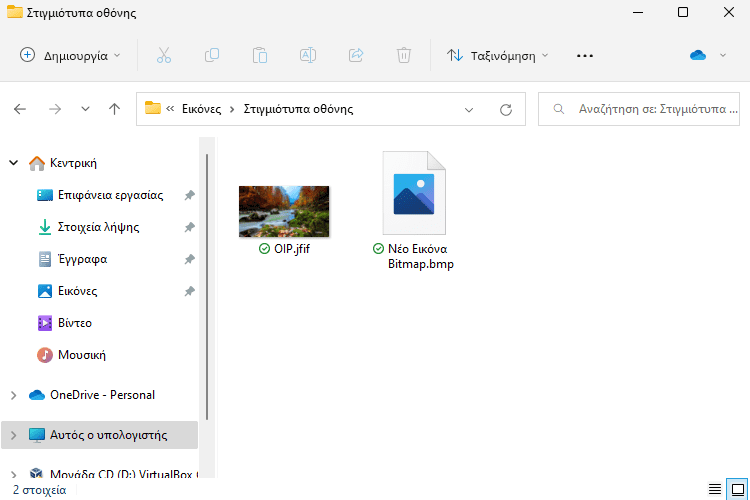Close the File Explorer window

tap(728, 12)
